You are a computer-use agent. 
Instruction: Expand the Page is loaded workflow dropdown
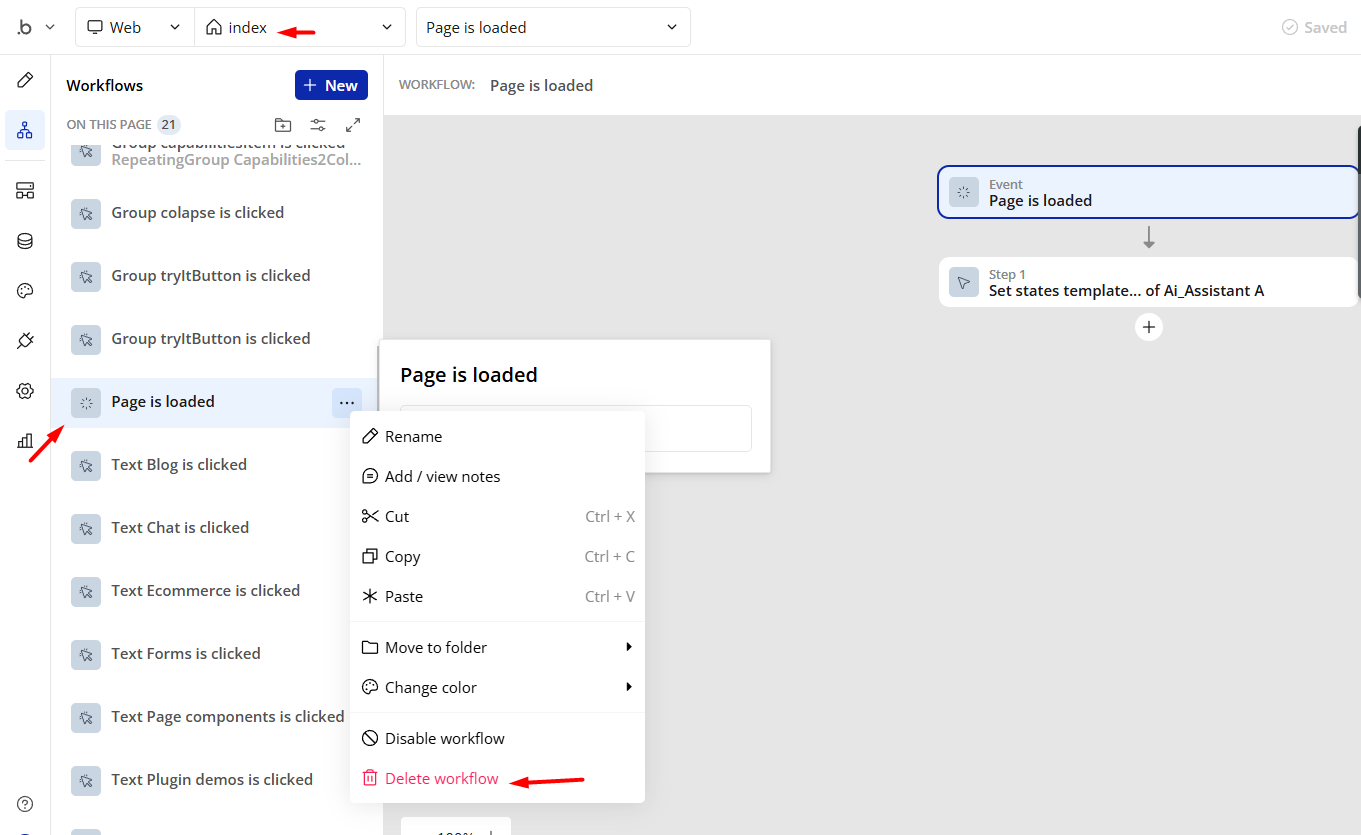552,28
